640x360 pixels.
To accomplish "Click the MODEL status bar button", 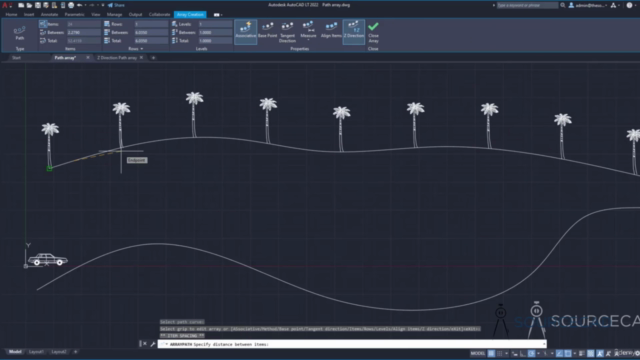I will 478,353.
